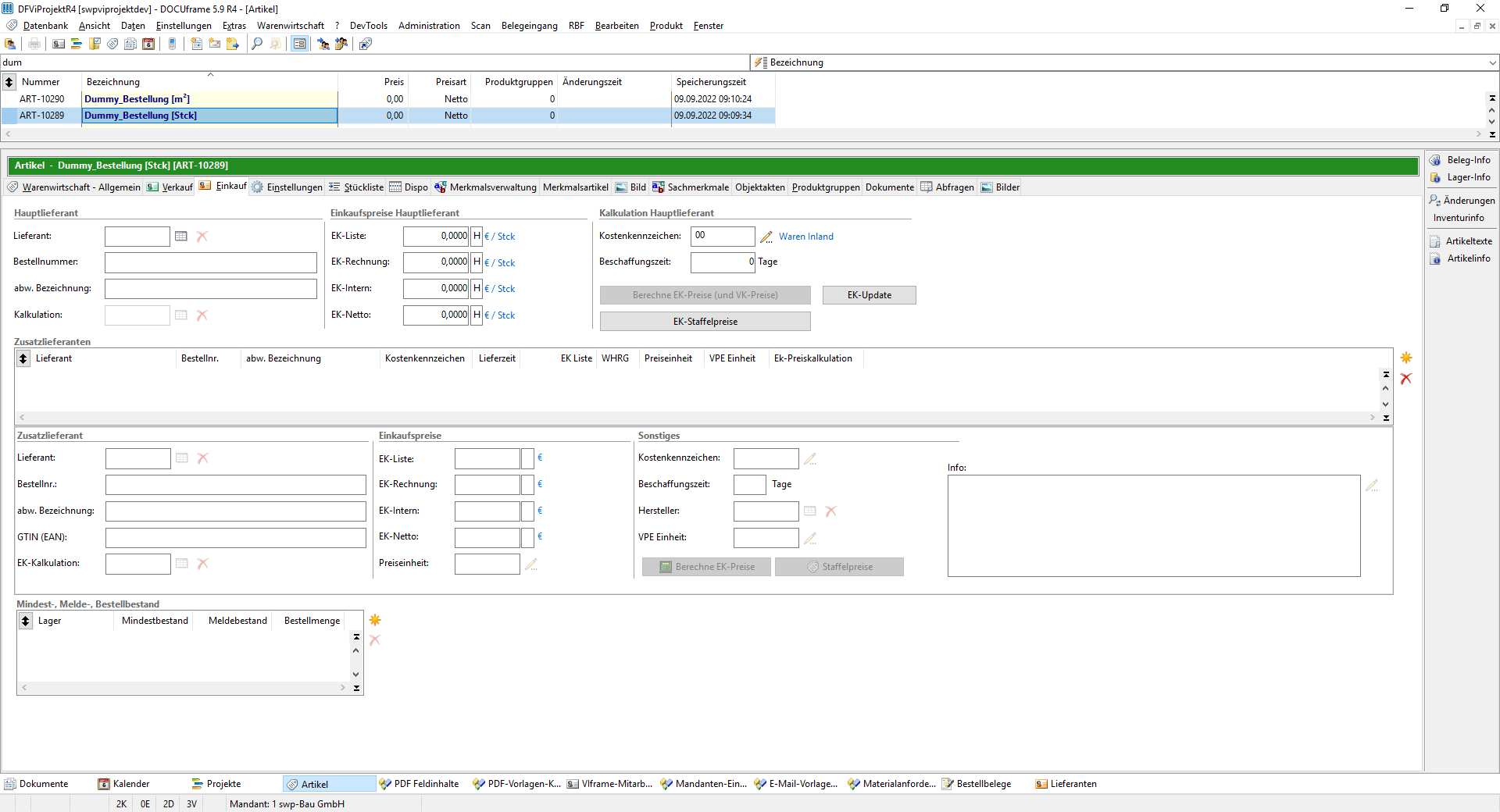Viewport: 1500px width, 812px height.
Task: Click the Staffelpreise button
Action: tap(839, 567)
